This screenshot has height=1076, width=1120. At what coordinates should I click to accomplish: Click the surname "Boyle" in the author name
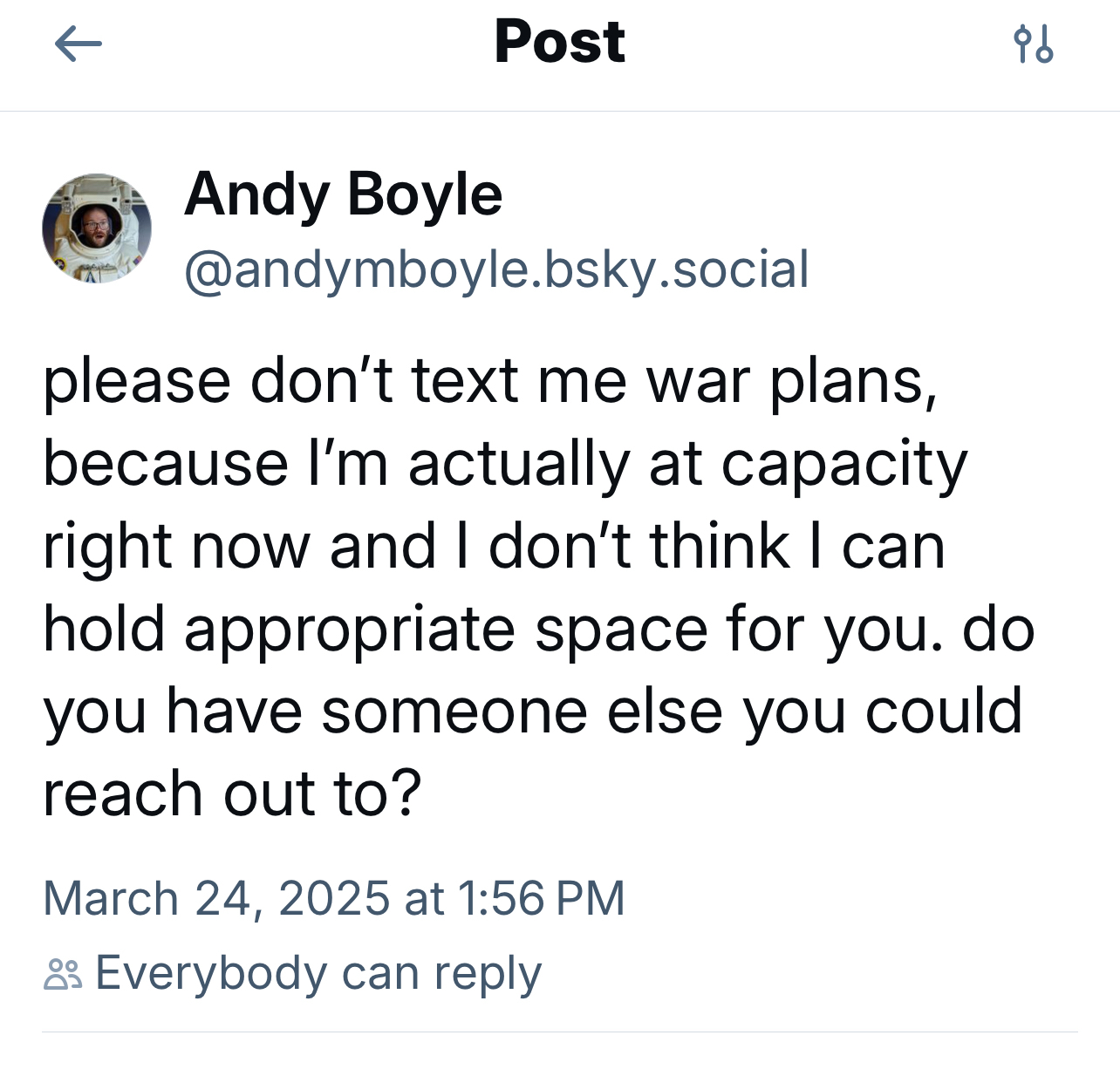click(x=425, y=194)
